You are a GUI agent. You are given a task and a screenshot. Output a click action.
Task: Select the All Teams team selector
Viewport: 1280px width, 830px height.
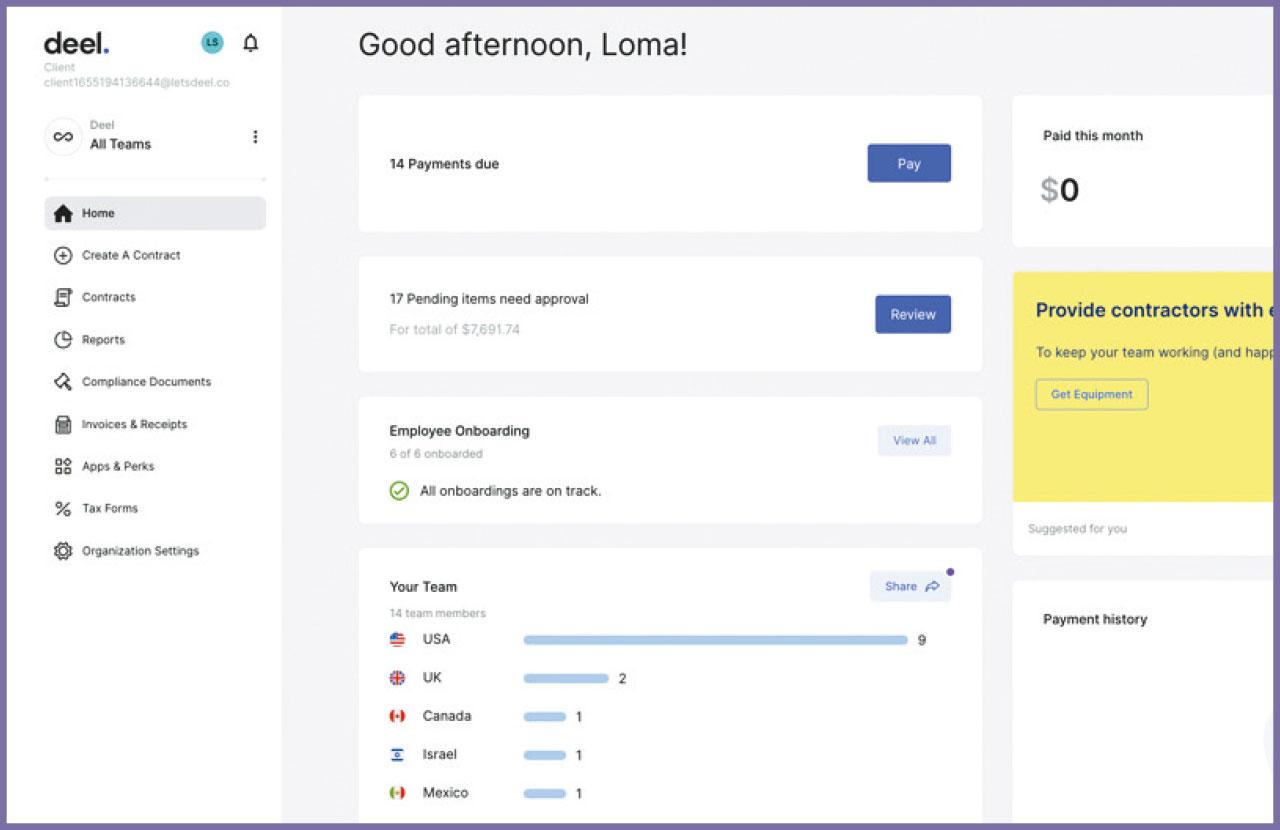pos(155,137)
